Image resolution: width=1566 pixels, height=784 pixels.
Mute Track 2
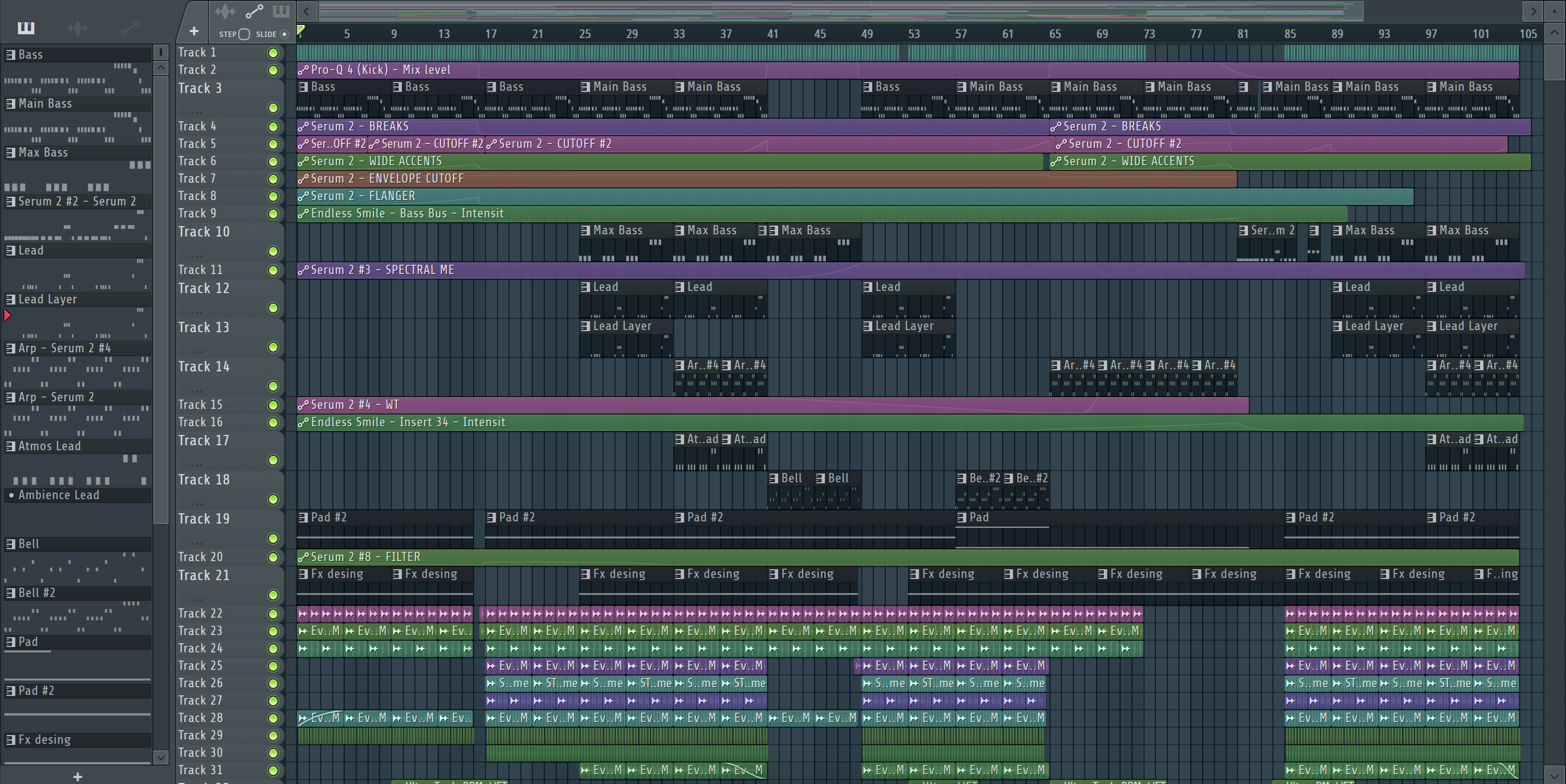click(x=273, y=71)
